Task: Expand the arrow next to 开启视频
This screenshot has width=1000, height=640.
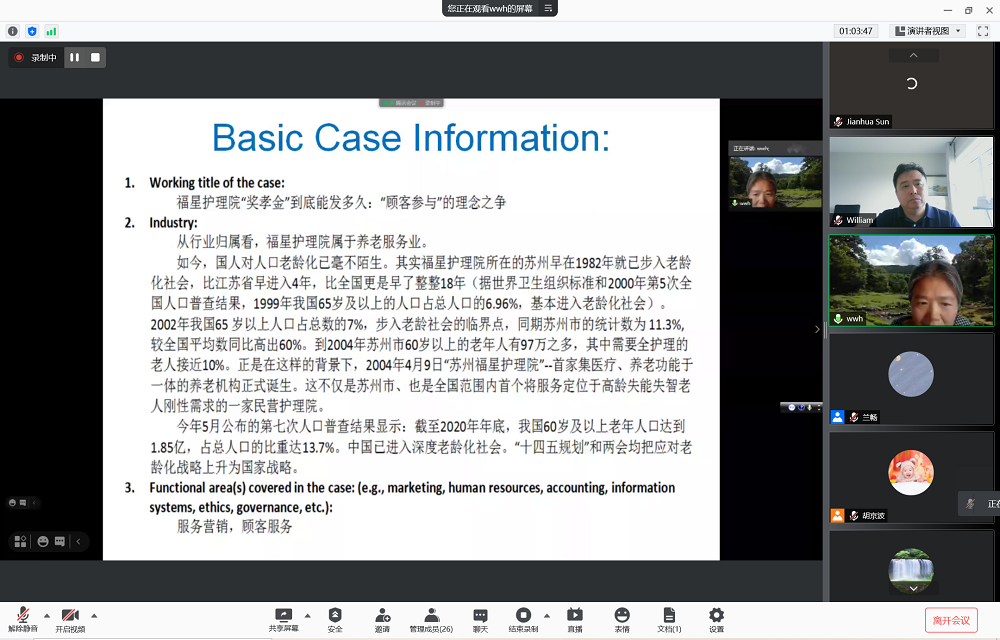Action: click(x=94, y=615)
